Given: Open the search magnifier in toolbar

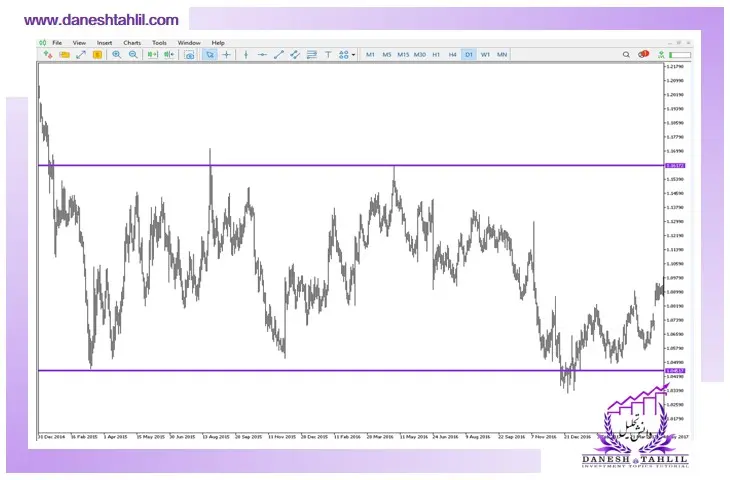Looking at the screenshot, I should (x=627, y=54).
